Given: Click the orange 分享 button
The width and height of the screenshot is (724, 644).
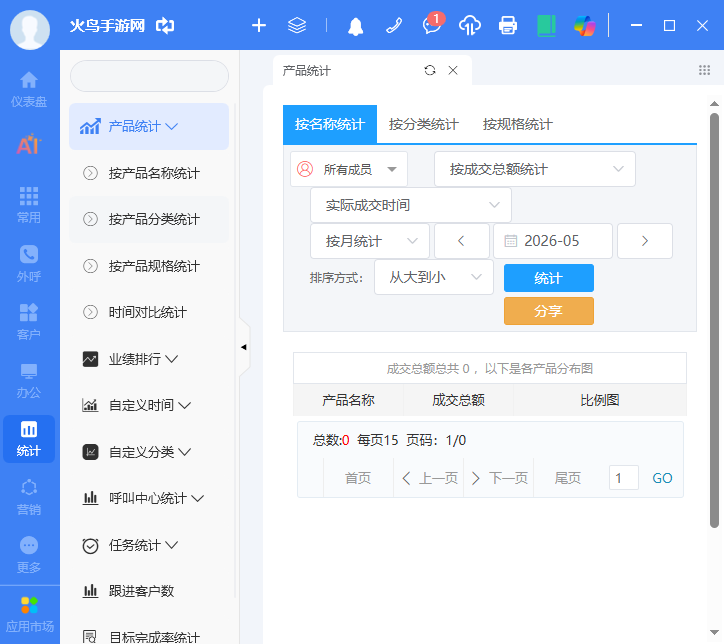Looking at the screenshot, I should (549, 311).
